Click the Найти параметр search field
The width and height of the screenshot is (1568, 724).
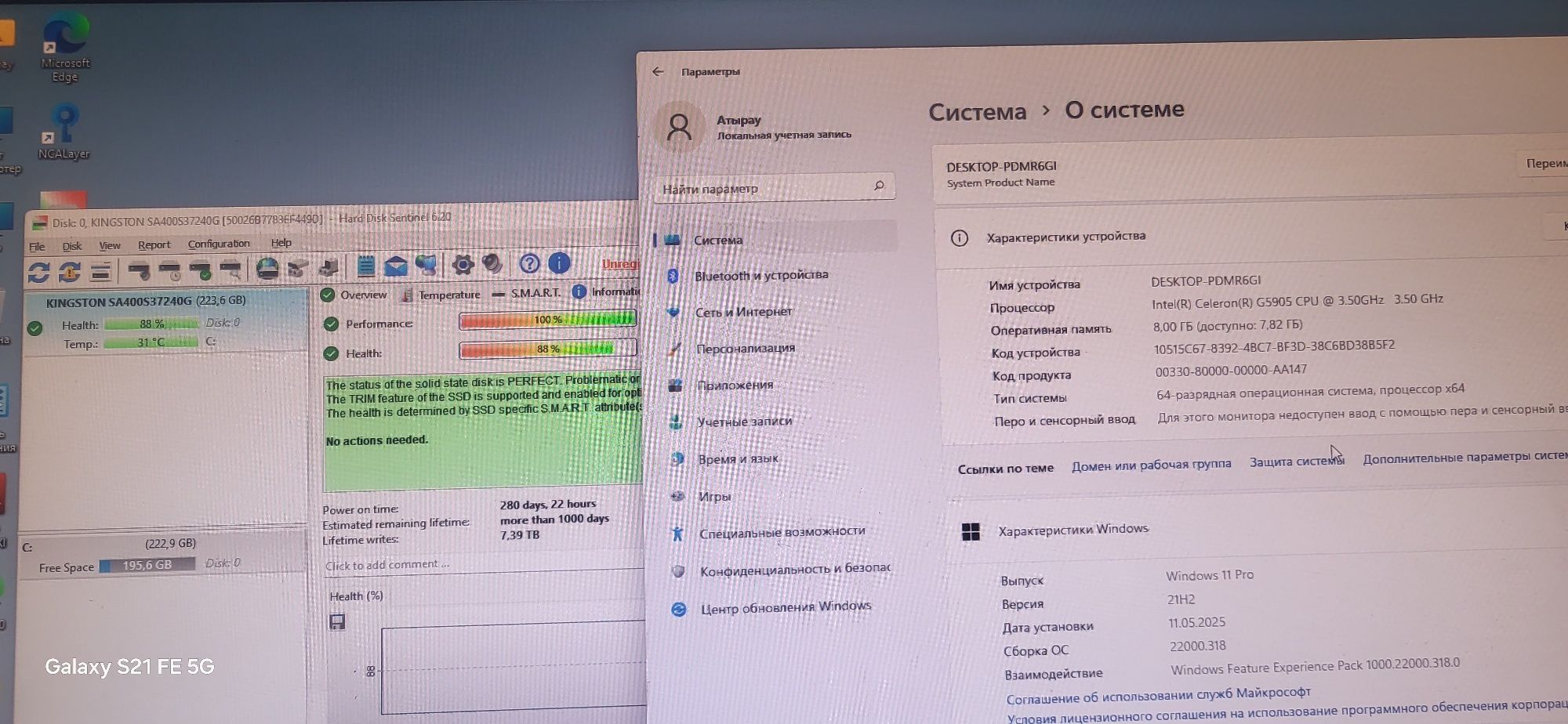click(774, 188)
